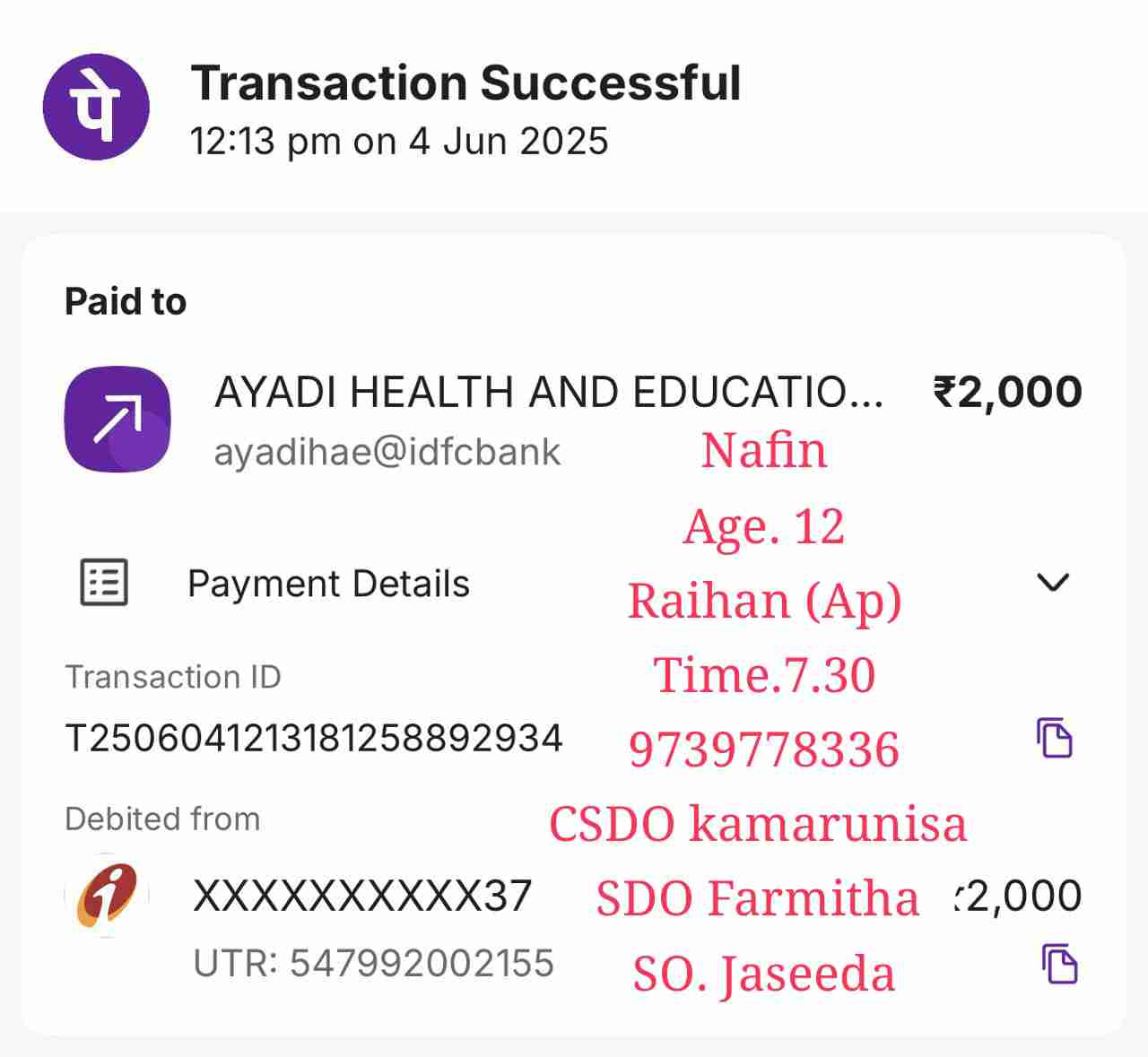The width and height of the screenshot is (1148, 1057).
Task: Click the 12:13 pm on 4 Jun 2025 timestamp
Action: (399, 142)
